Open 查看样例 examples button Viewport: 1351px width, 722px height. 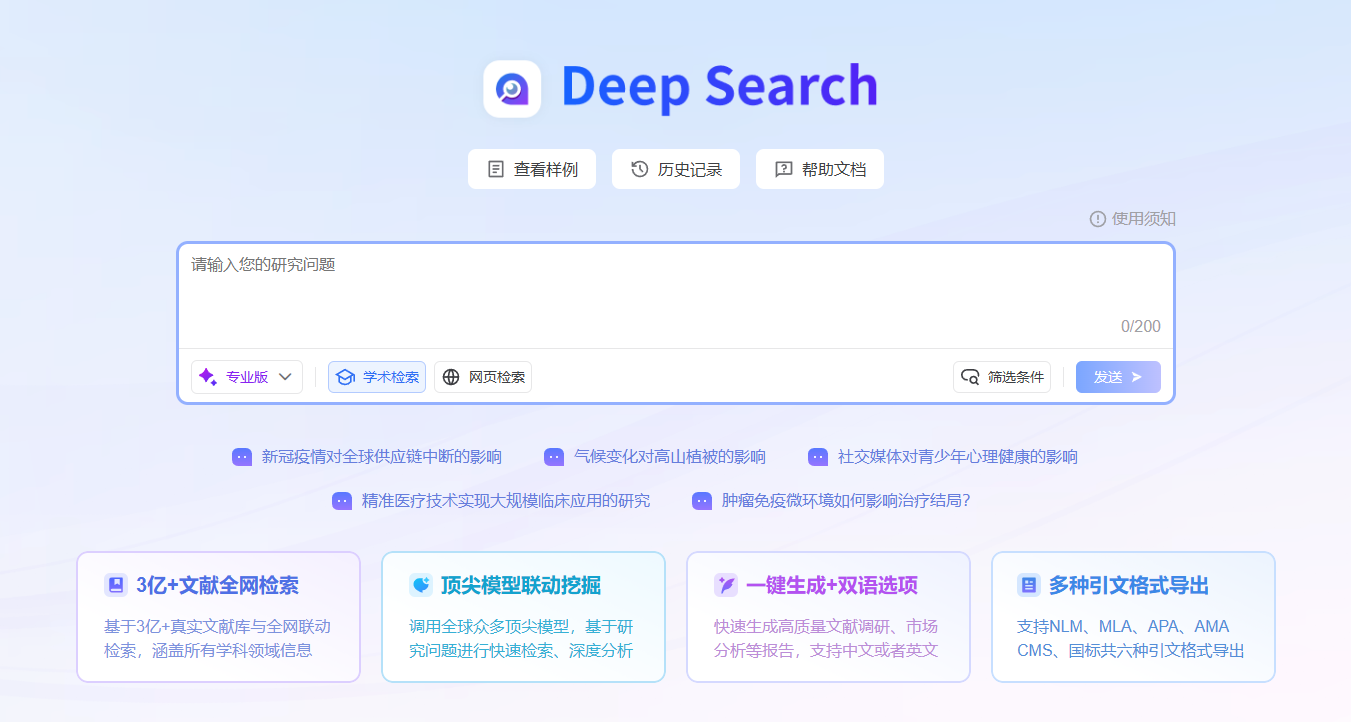[532, 169]
